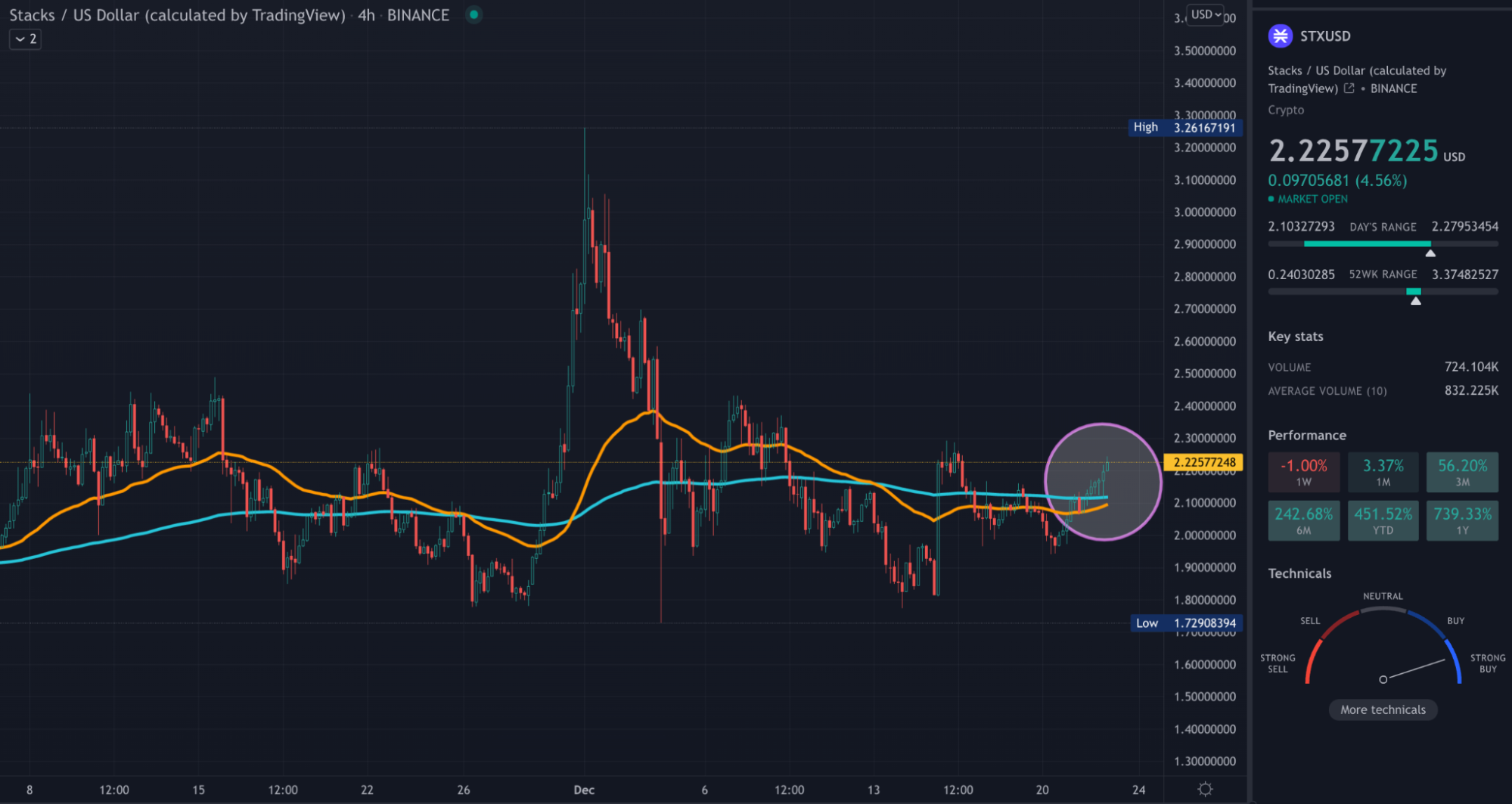Click the Crypto category label
Screen dimensions: 1512x804
click(1286, 110)
